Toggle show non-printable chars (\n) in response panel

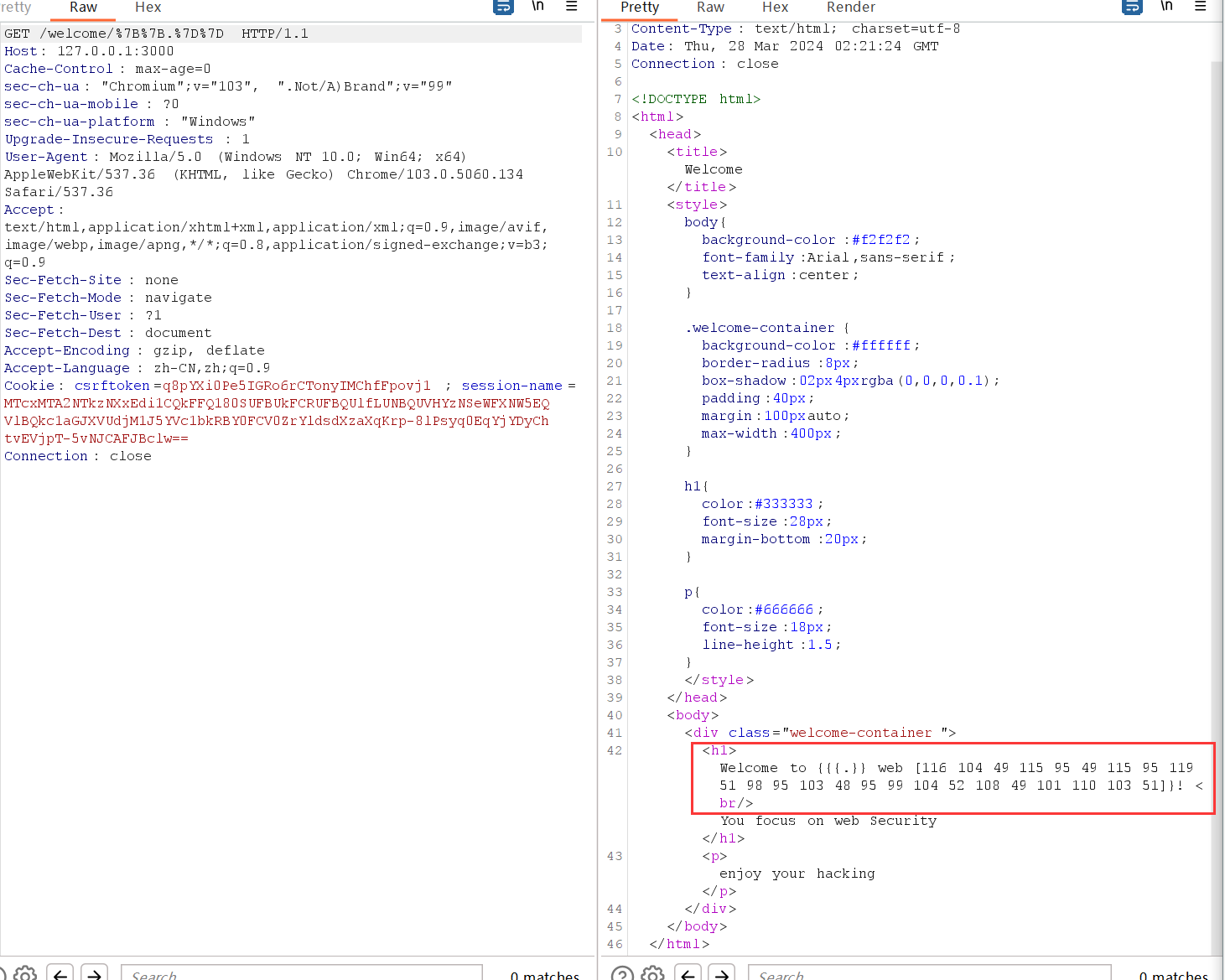pos(1167,6)
